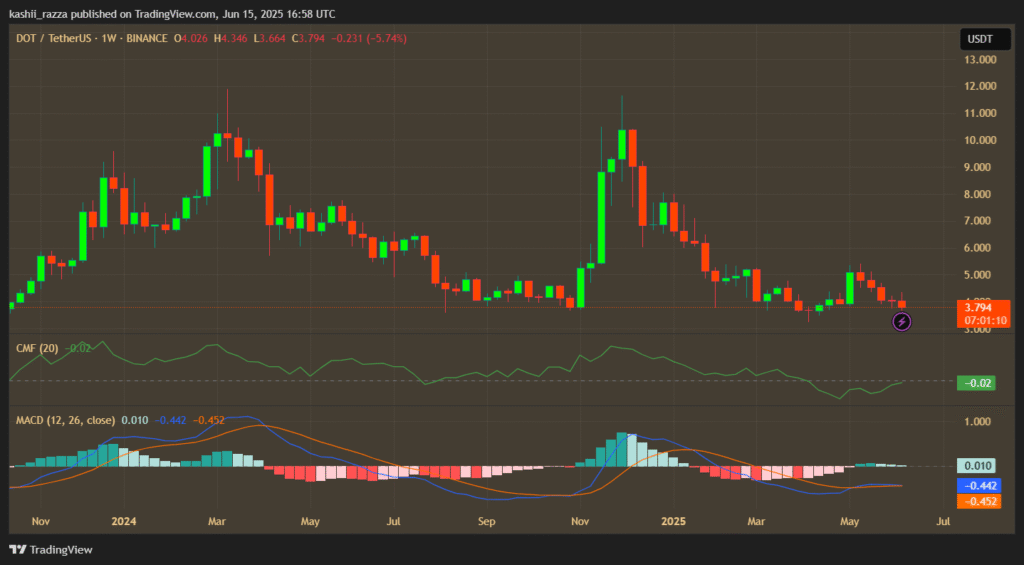1024x565 pixels.
Task: Click the low price value L3.664
Action: (x=270, y=39)
